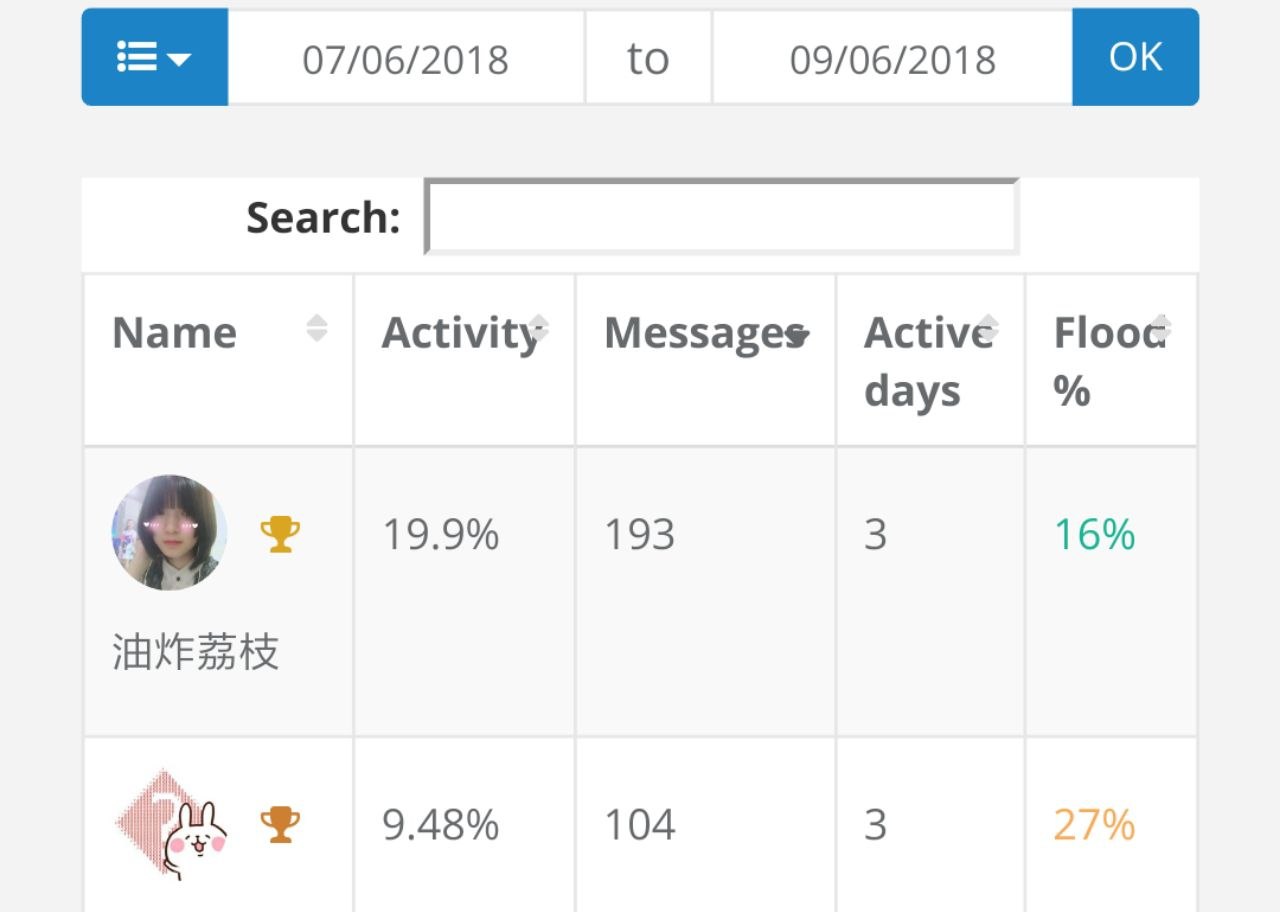The height and width of the screenshot is (912, 1280).
Task: Click the start date field 07/06/2018
Action: [406, 59]
